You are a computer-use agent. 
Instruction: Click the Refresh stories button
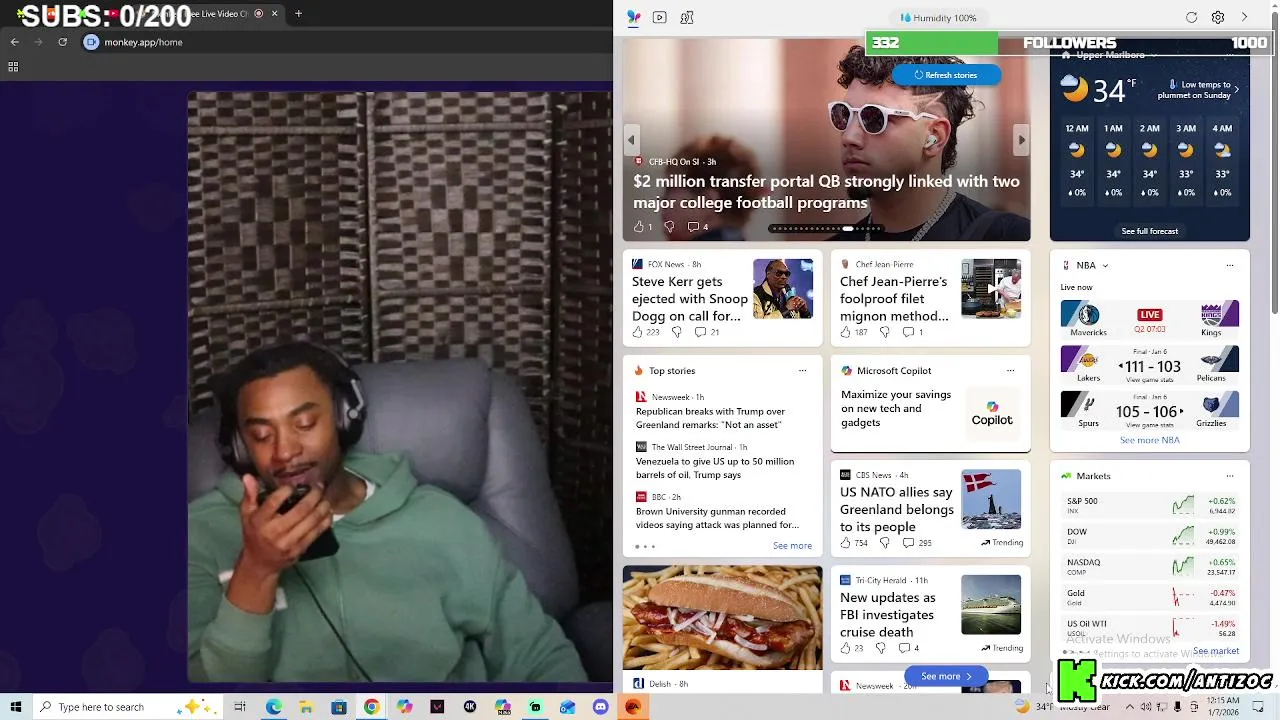(x=945, y=75)
